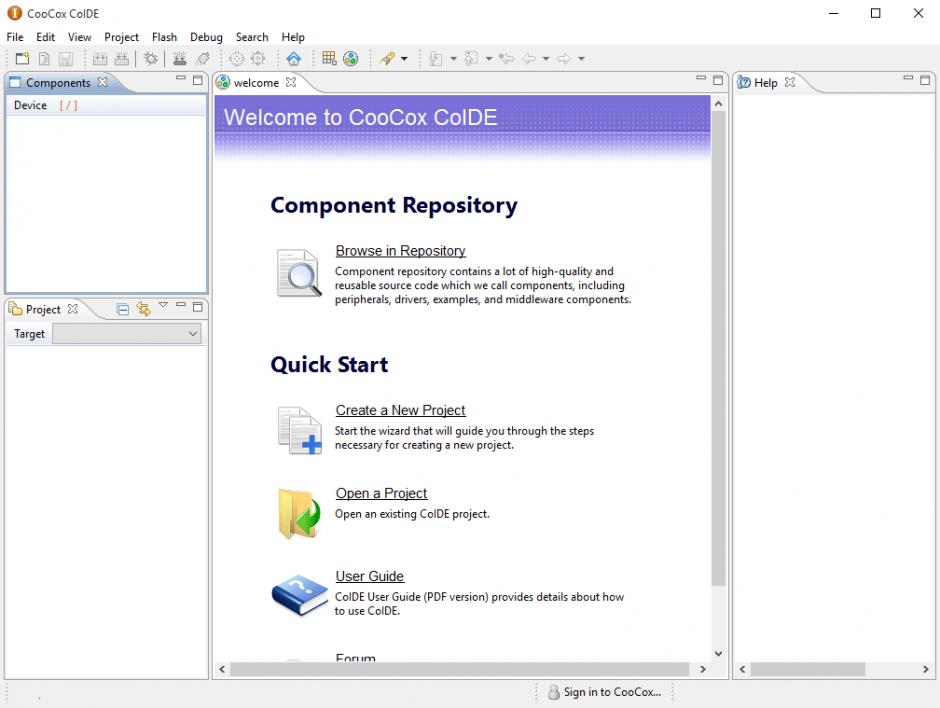Click the Last Edit Location icon
Screen dimensions: 940x708
507,59
